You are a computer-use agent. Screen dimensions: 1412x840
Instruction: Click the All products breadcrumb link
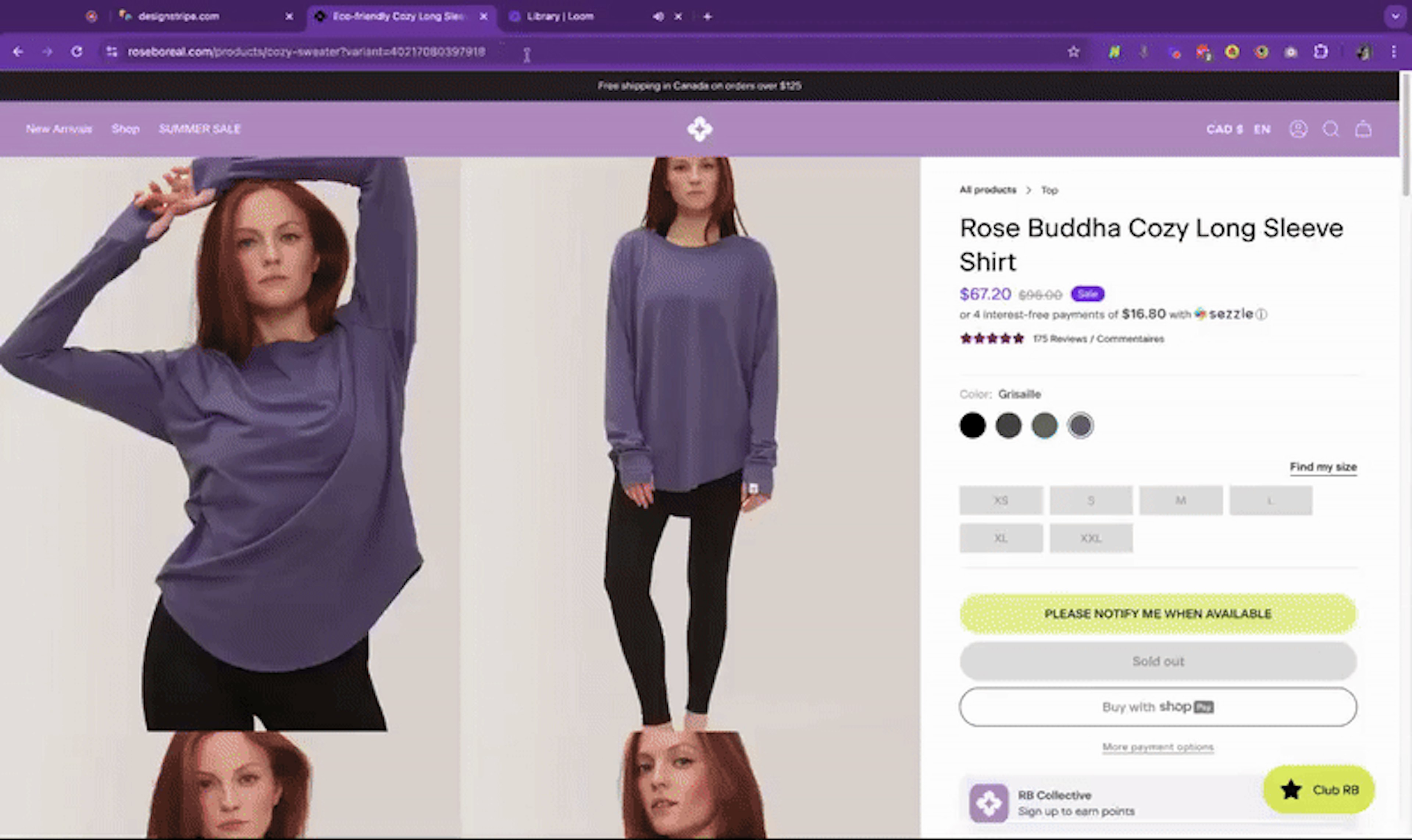(x=987, y=190)
